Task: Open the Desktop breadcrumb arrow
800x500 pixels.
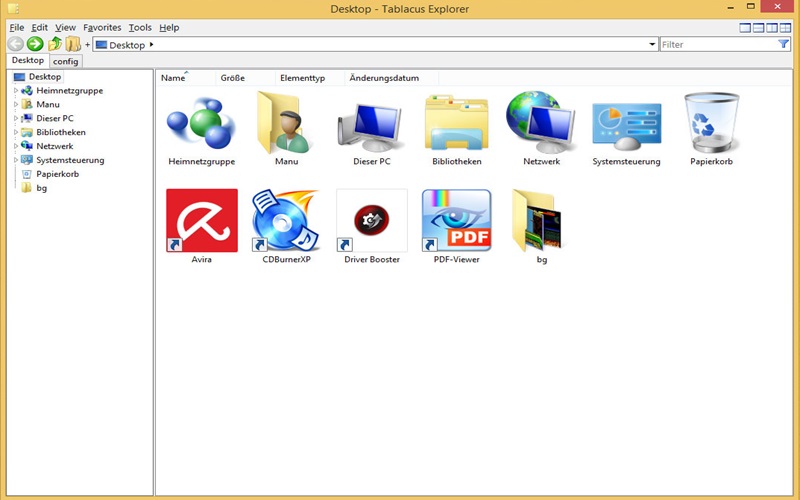Action: tap(151, 44)
